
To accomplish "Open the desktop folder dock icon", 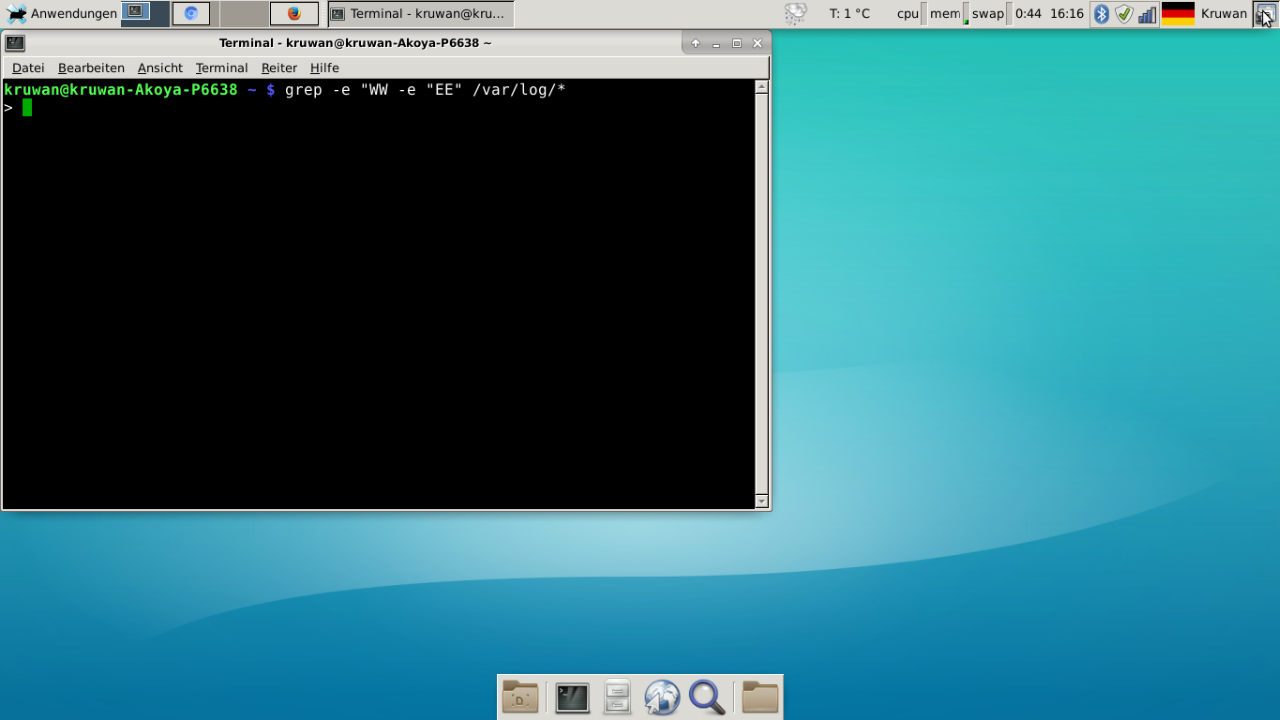I will click(520, 697).
